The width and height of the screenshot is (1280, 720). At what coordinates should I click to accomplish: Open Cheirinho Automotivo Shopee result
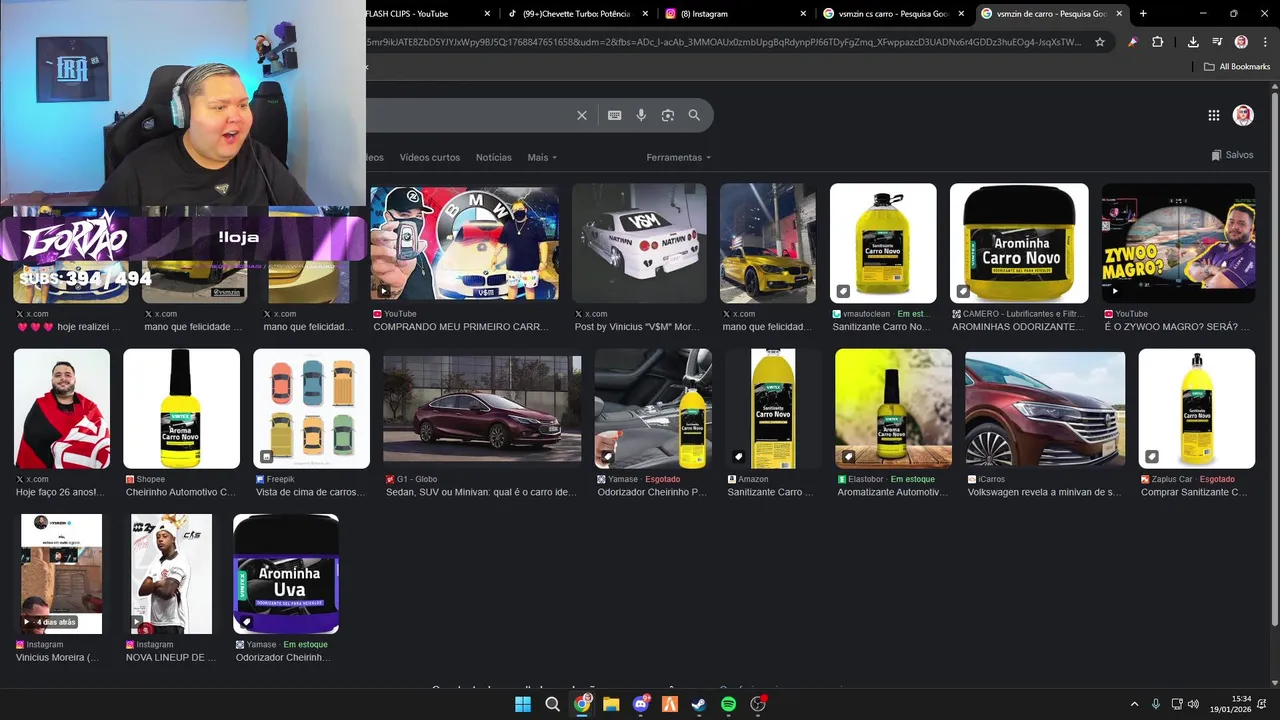tap(181, 492)
